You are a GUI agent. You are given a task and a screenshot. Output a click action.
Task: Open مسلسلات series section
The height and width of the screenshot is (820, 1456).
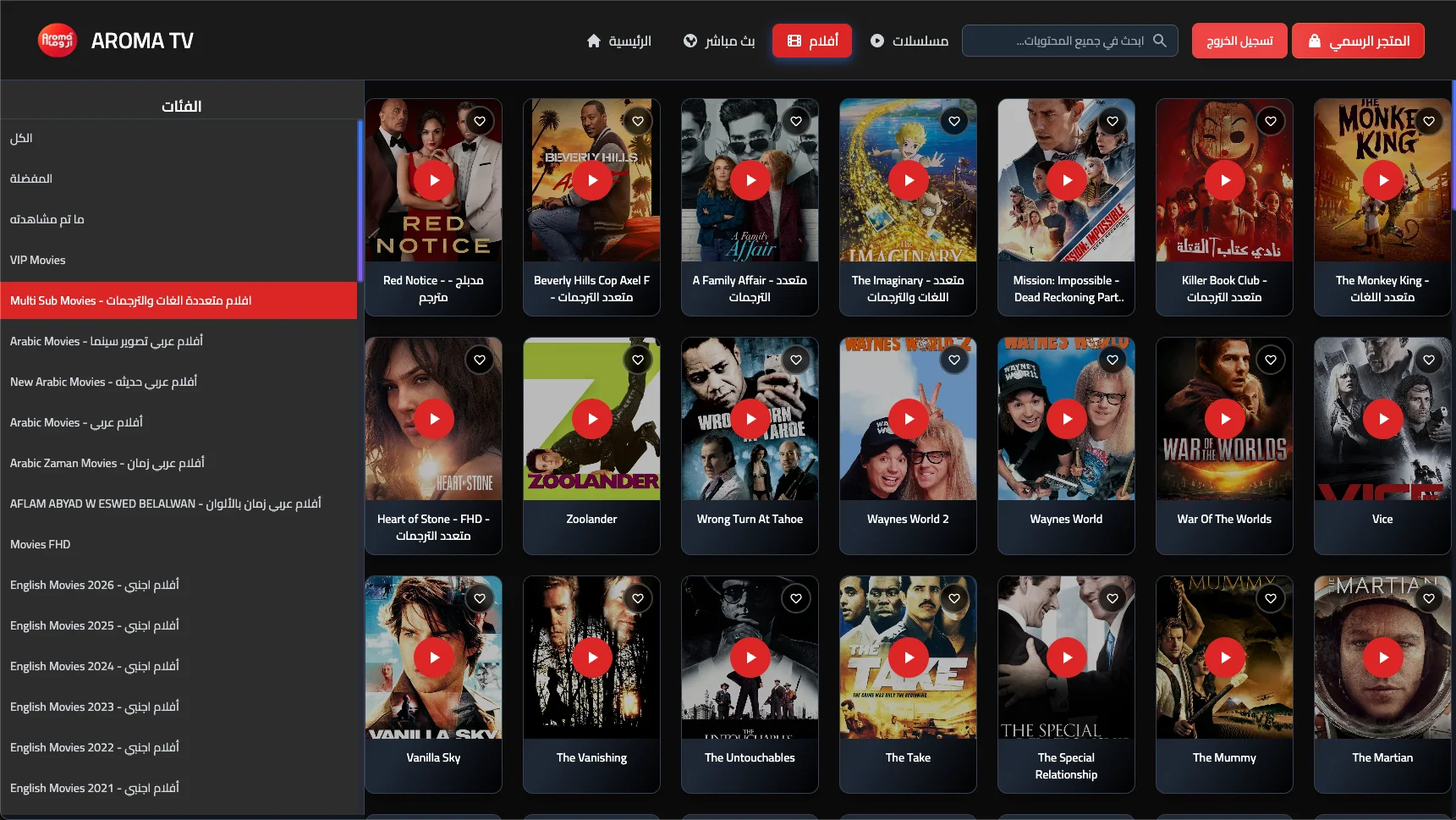(x=909, y=41)
